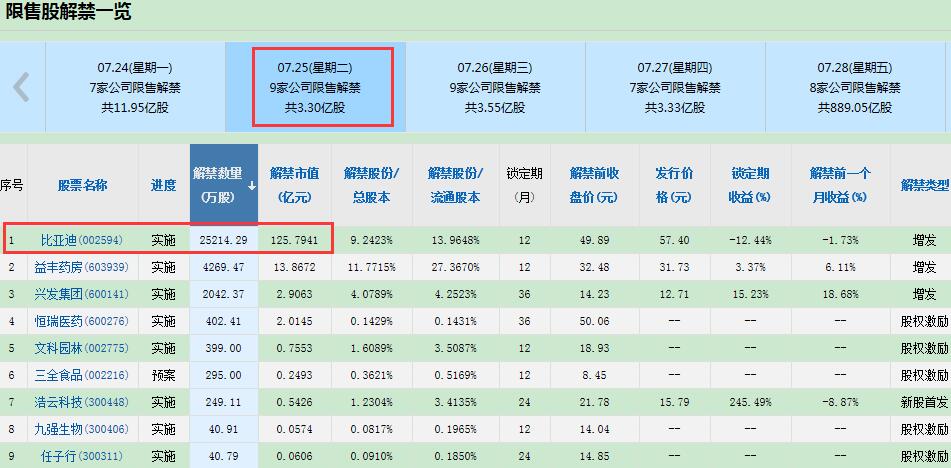Open 三全食品(002216) stock link
Viewport: 951px width, 468px height.
[x=81, y=375]
